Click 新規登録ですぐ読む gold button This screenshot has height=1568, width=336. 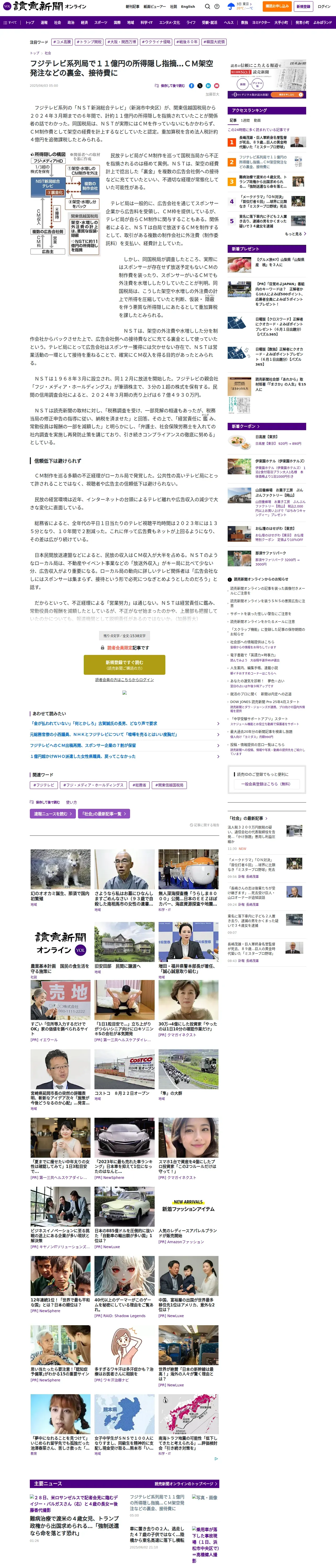click(x=124, y=664)
